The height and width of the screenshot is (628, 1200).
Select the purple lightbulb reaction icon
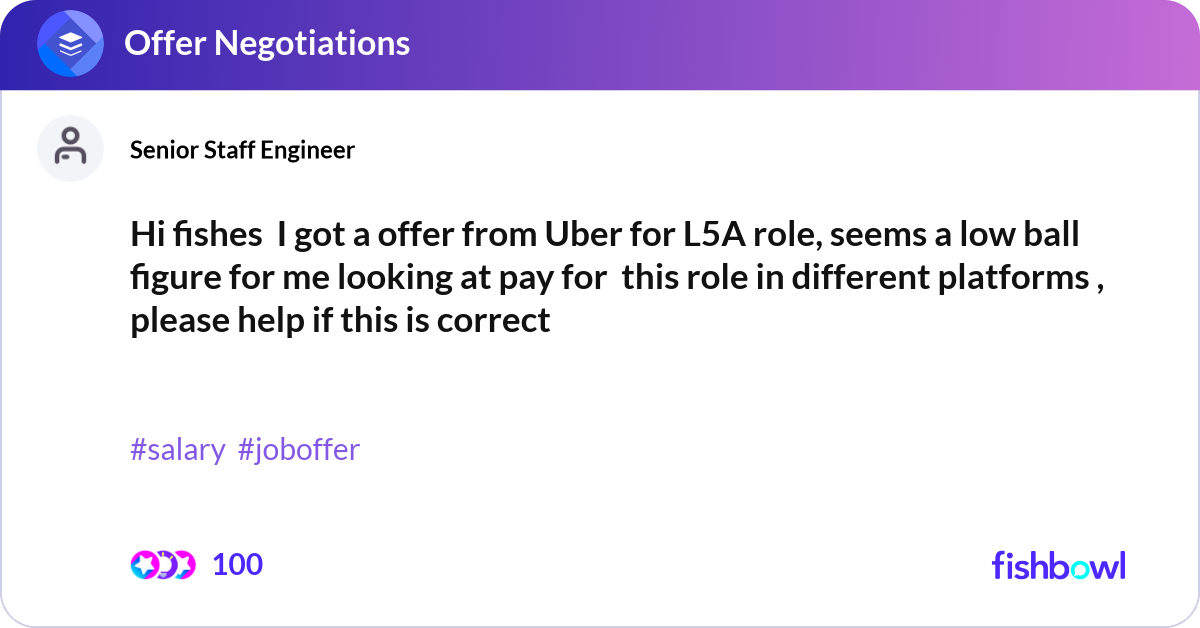coord(164,564)
